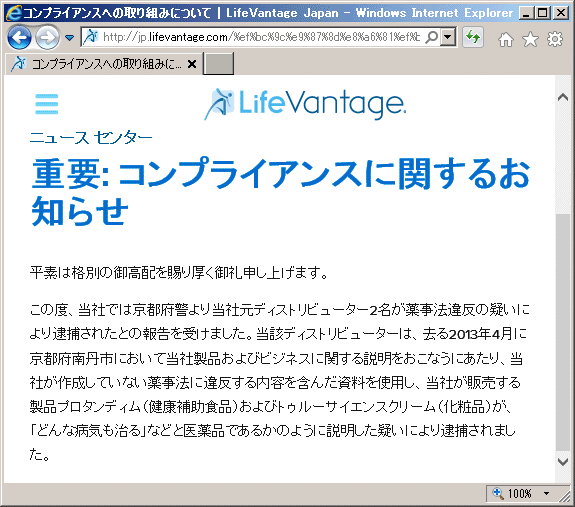Click the scrollbar down arrow
This screenshot has width=575, height=507.
pyautogui.click(x=563, y=462)
